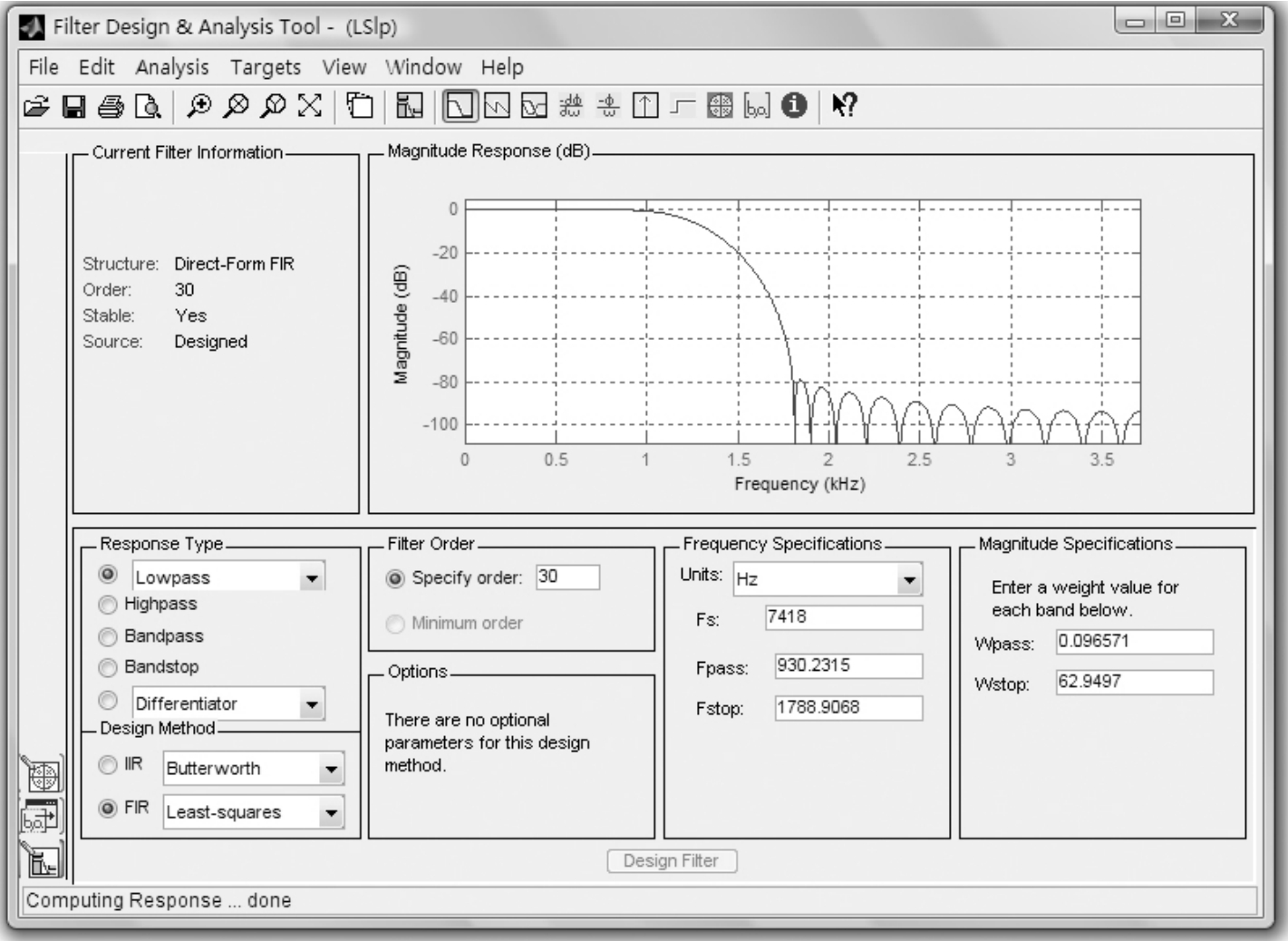This screenshot has width=1288, height=941.
Task: Click the Fpass frequency input field
Action: (847, 665)
